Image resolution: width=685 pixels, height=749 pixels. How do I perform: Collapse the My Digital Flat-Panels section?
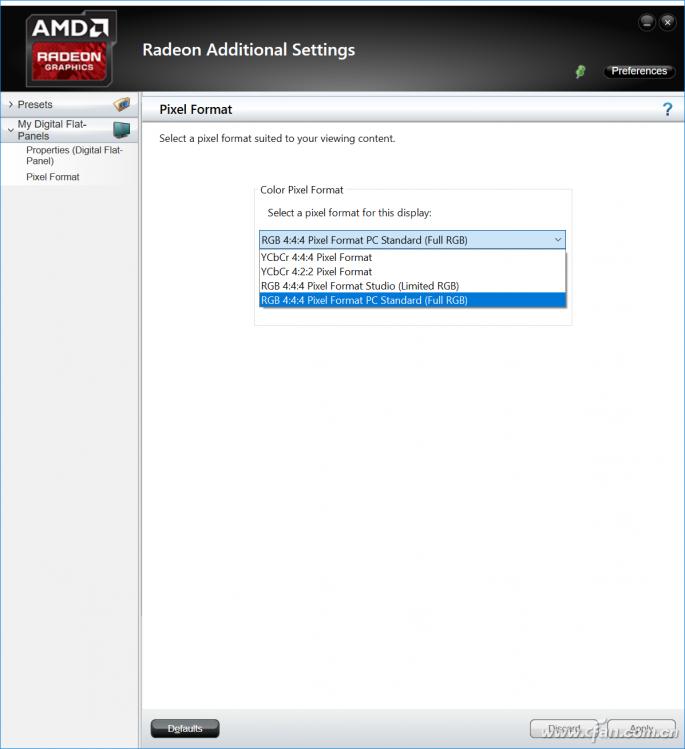click(10, 129)
